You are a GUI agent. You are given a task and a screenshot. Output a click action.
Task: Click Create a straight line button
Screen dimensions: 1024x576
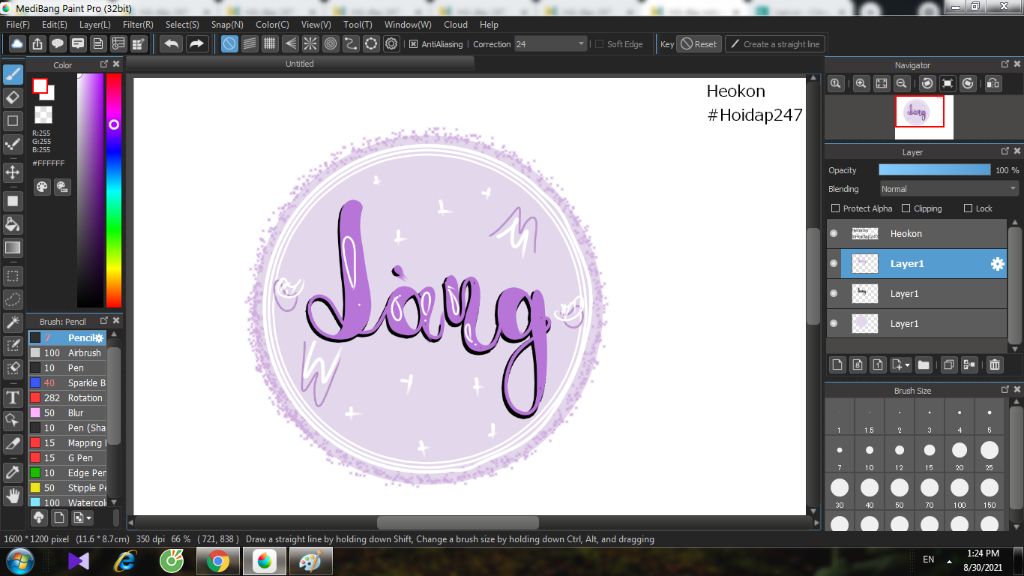click(775, 44)
